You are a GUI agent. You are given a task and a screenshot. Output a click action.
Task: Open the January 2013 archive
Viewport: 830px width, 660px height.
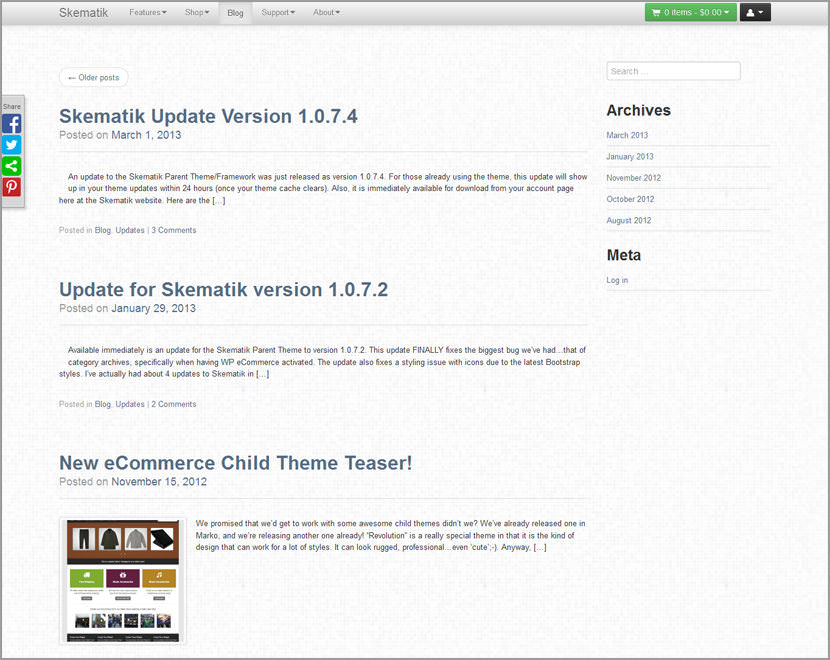[629, 157]
